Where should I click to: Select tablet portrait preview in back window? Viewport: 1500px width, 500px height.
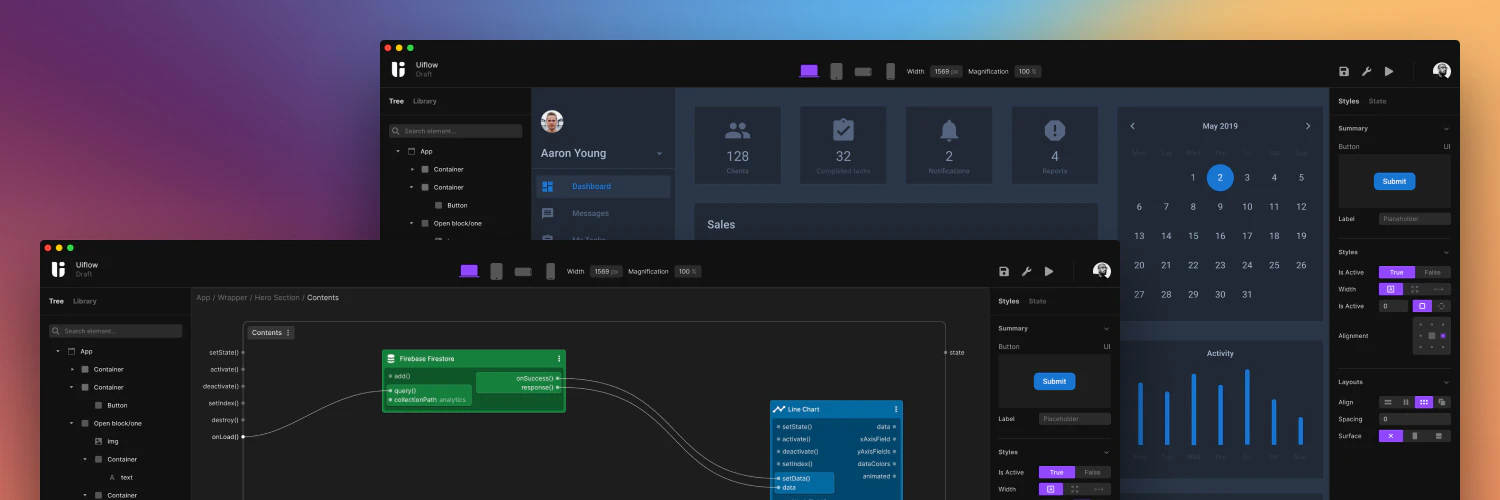[836, 71]
